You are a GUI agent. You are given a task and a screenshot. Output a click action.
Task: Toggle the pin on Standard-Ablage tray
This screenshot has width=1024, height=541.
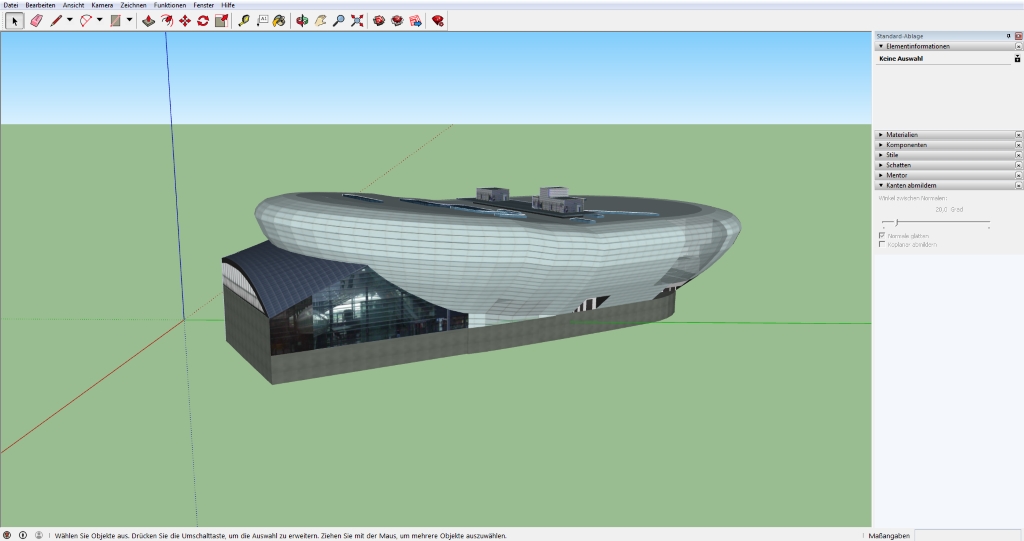[1008, 36]
